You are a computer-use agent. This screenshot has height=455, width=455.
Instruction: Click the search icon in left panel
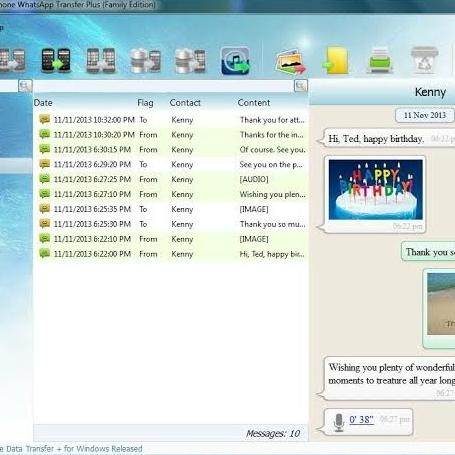[x=25, y=86]
